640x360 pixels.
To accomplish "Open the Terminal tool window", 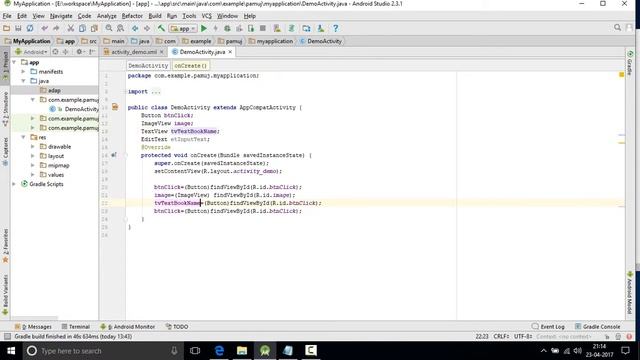I will click(x=76, y=327).
